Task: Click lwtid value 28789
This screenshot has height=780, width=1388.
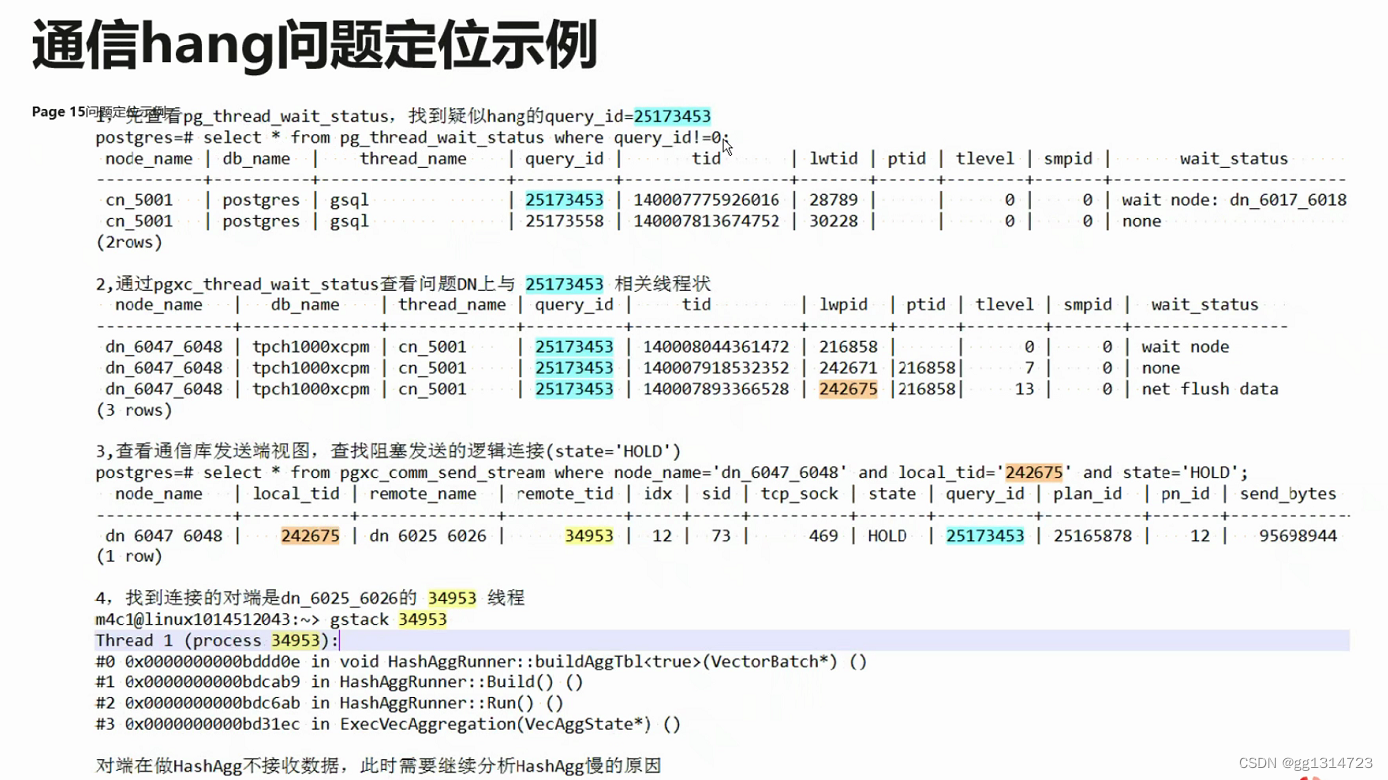Action: point(833,200)
